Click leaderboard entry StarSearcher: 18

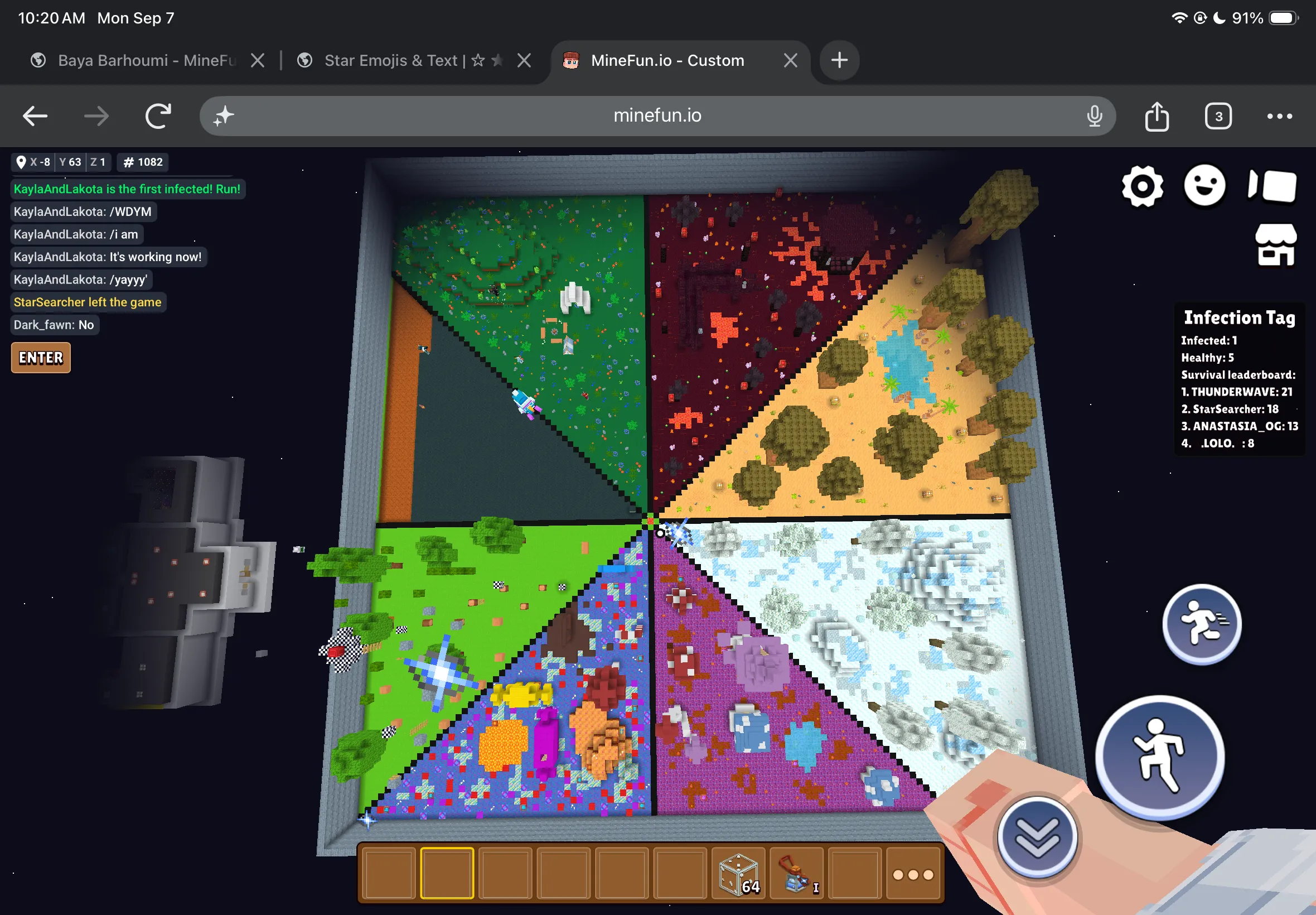1230,410
